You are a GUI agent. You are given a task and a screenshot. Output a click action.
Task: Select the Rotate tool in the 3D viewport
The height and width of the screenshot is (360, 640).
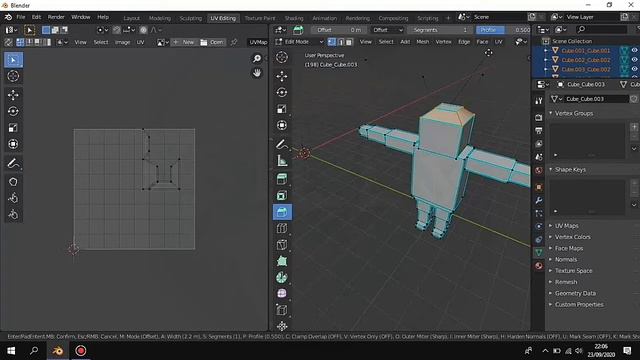(282, 93)
